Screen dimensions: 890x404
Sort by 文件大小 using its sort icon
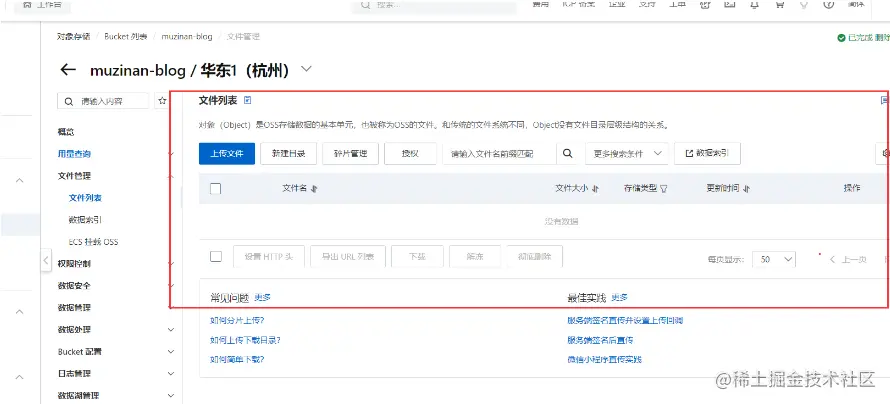pyautogui.click(x=595, y=188)
